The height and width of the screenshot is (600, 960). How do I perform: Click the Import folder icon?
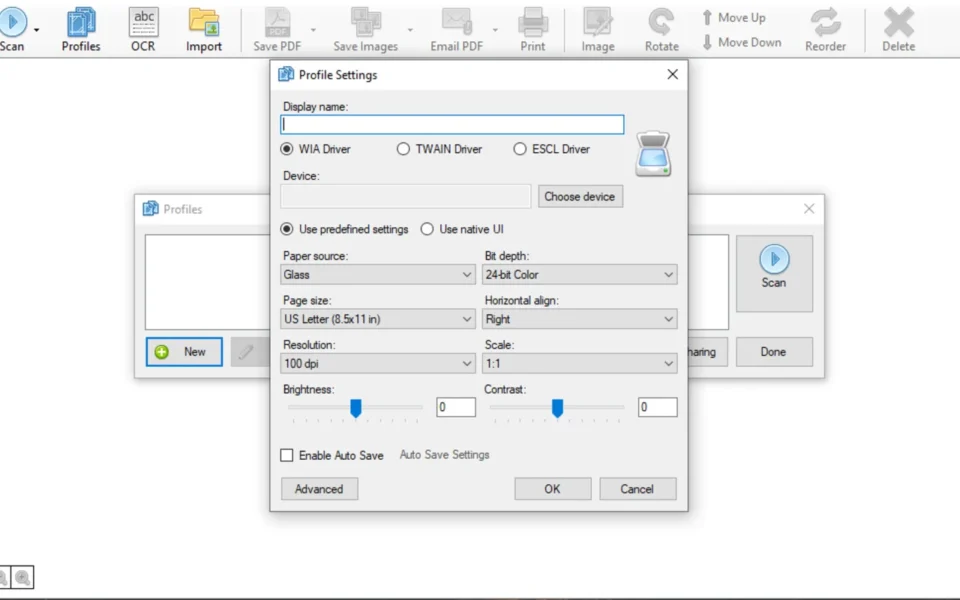(204, 22)
